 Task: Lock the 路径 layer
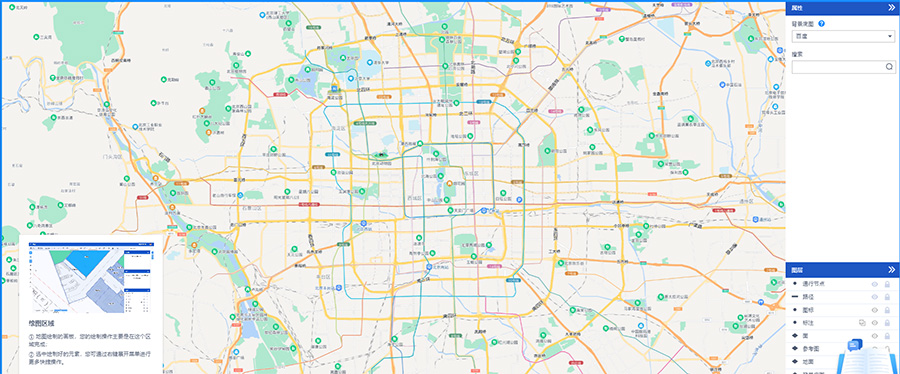(x=887, y=297)
